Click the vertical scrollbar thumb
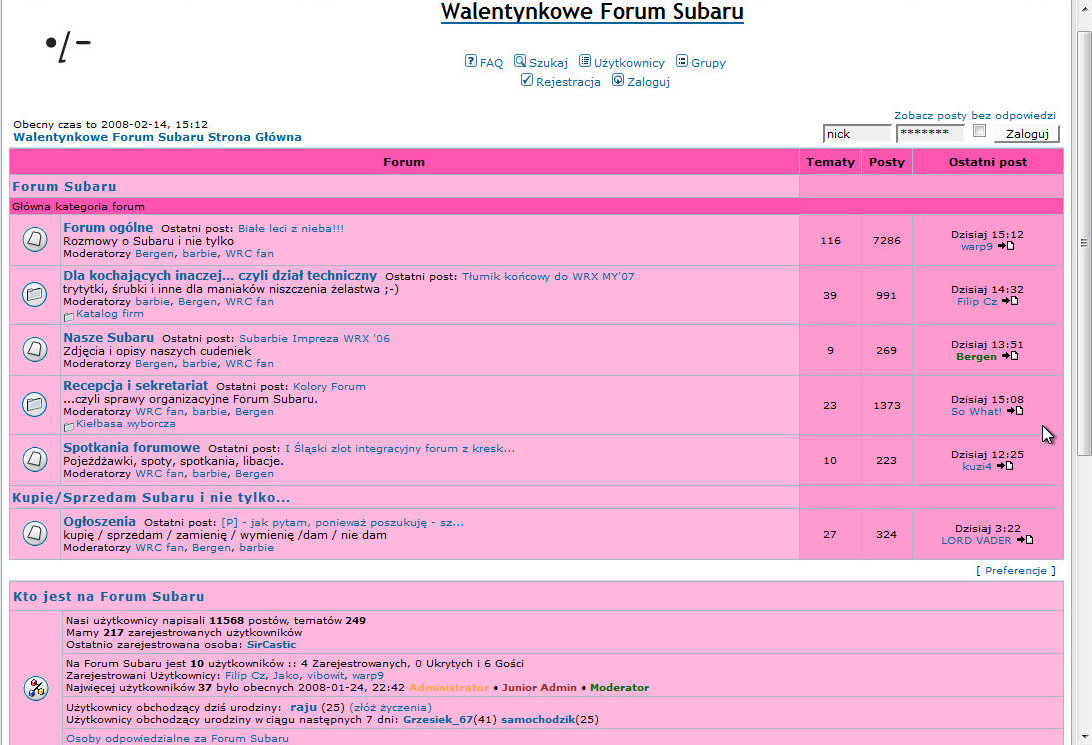 [x=1083, y=240]
